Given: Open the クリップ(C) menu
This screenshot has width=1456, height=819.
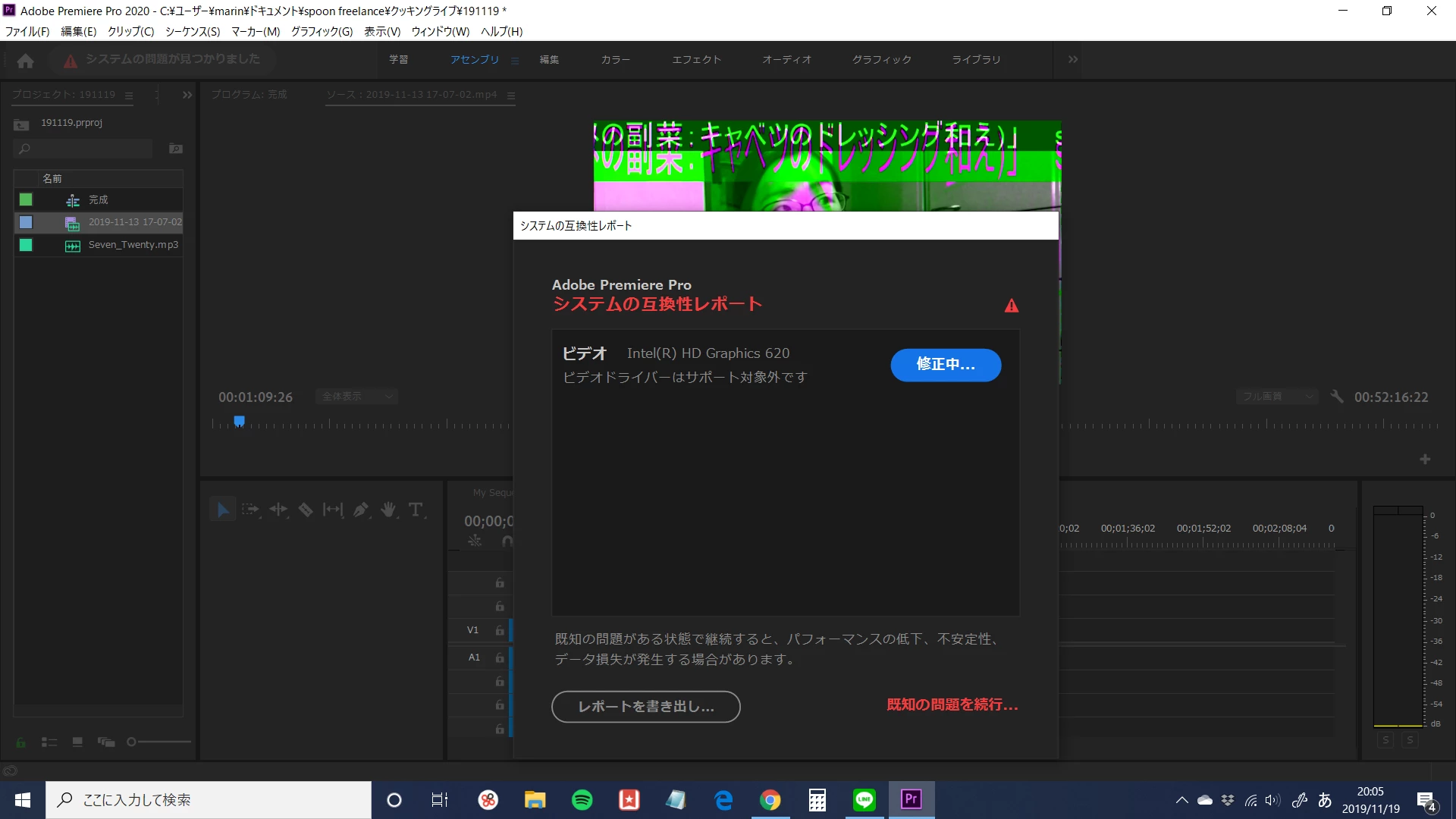Looking at the screenshot, I should tap(130, 32).
